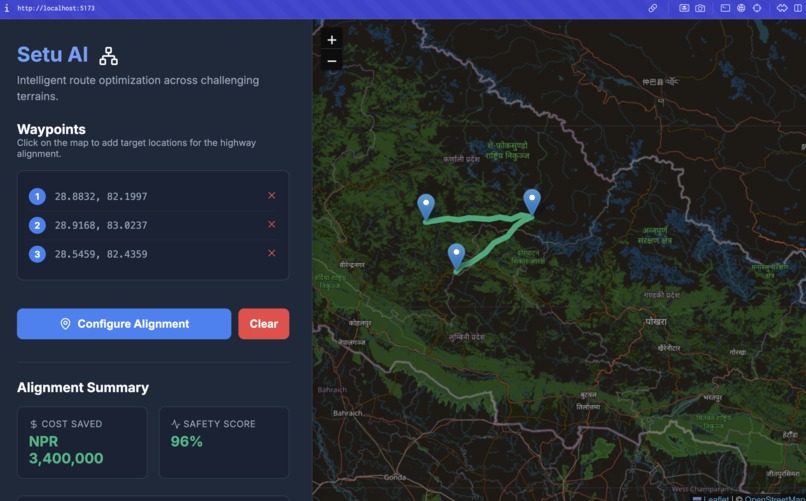Screen dimensions: 806x501
Task: Click the network diagram icon beside Setu AI
Action: point(108,56)
